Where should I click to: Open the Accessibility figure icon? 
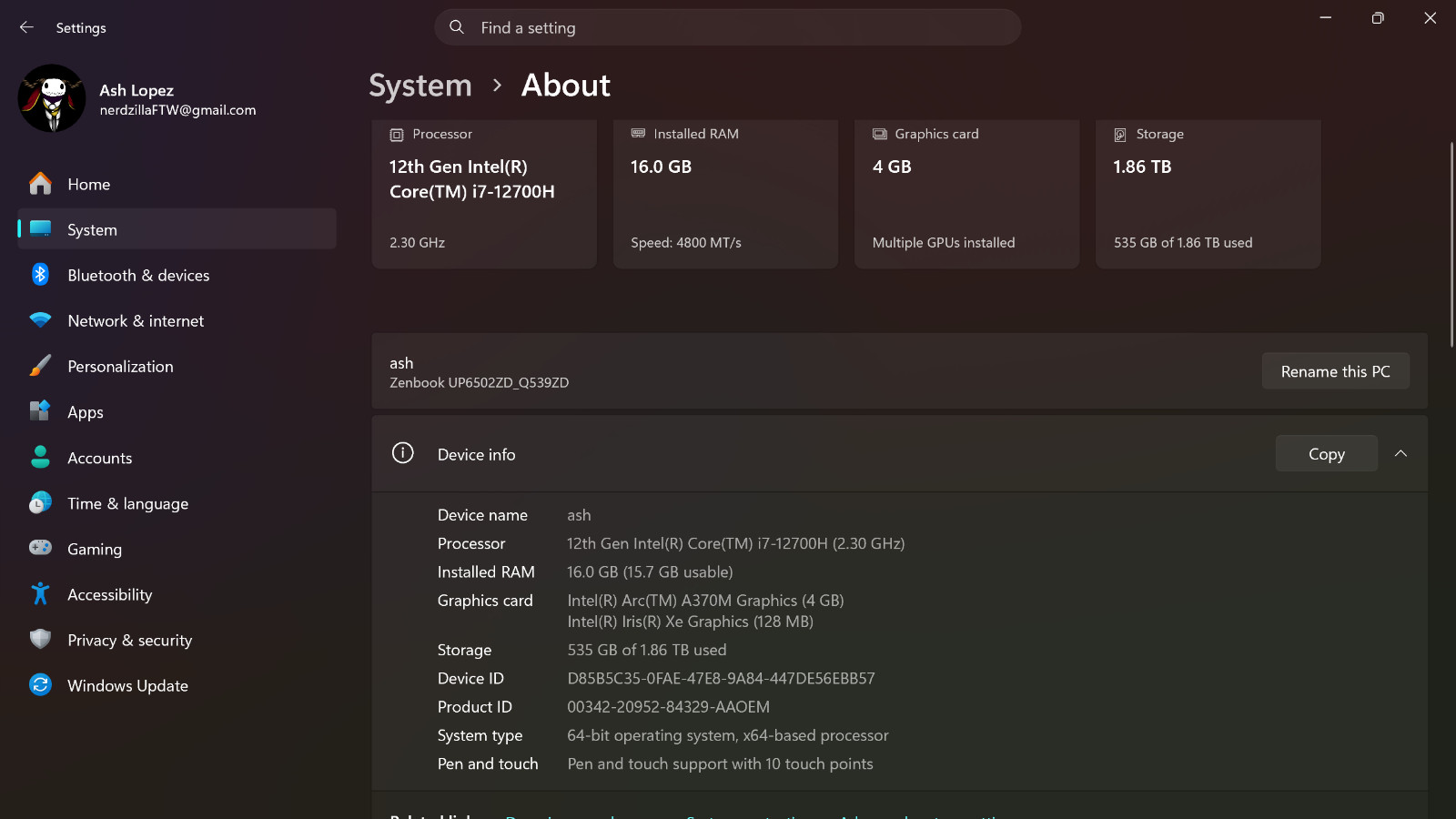tap(40, 593)
